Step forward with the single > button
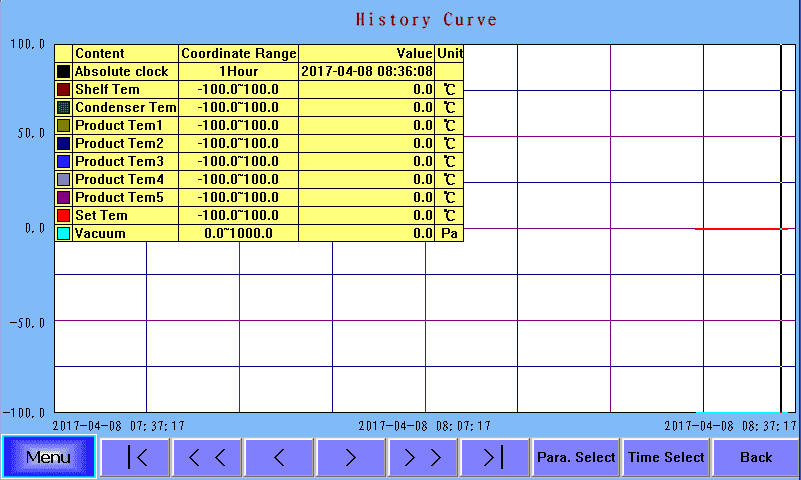801x480 pixels. 351,457
